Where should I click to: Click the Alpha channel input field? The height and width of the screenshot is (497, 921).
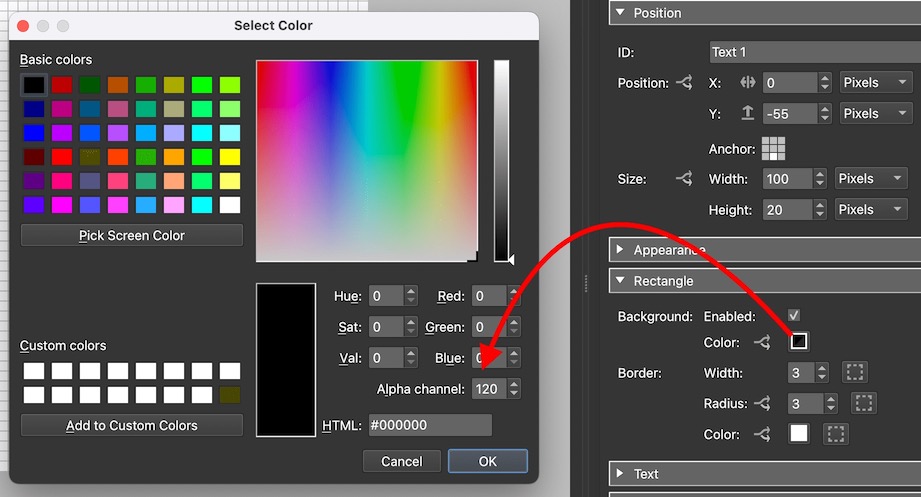tap(488, 389)
